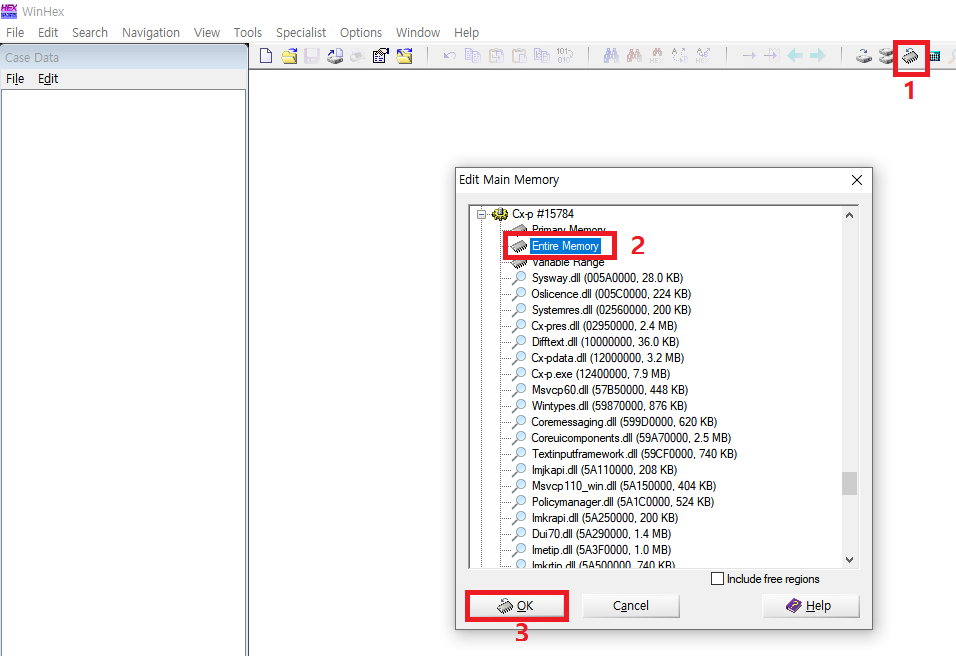Select Cx-pdata.dll (12000000, 3.2 MB)
The width and height of the screenshot is (956, 656).
coord(607,358)
